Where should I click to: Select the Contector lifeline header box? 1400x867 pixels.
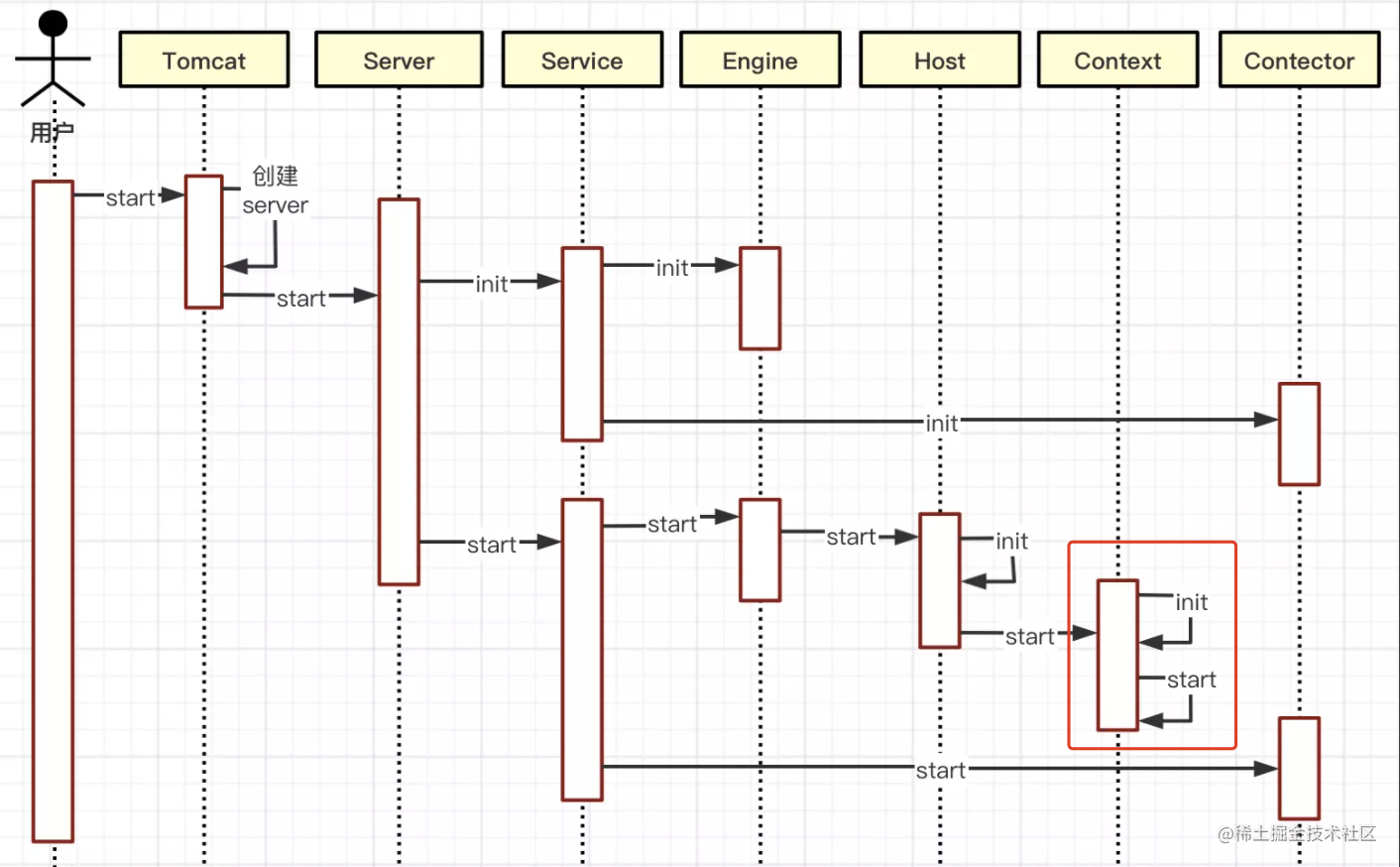(1299, 60)
